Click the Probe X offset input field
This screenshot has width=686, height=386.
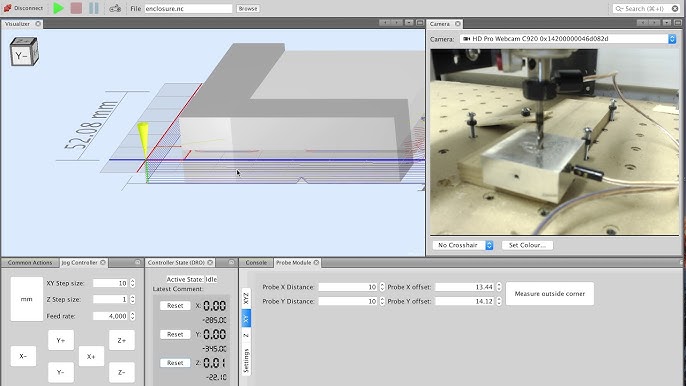click(465, 287)
